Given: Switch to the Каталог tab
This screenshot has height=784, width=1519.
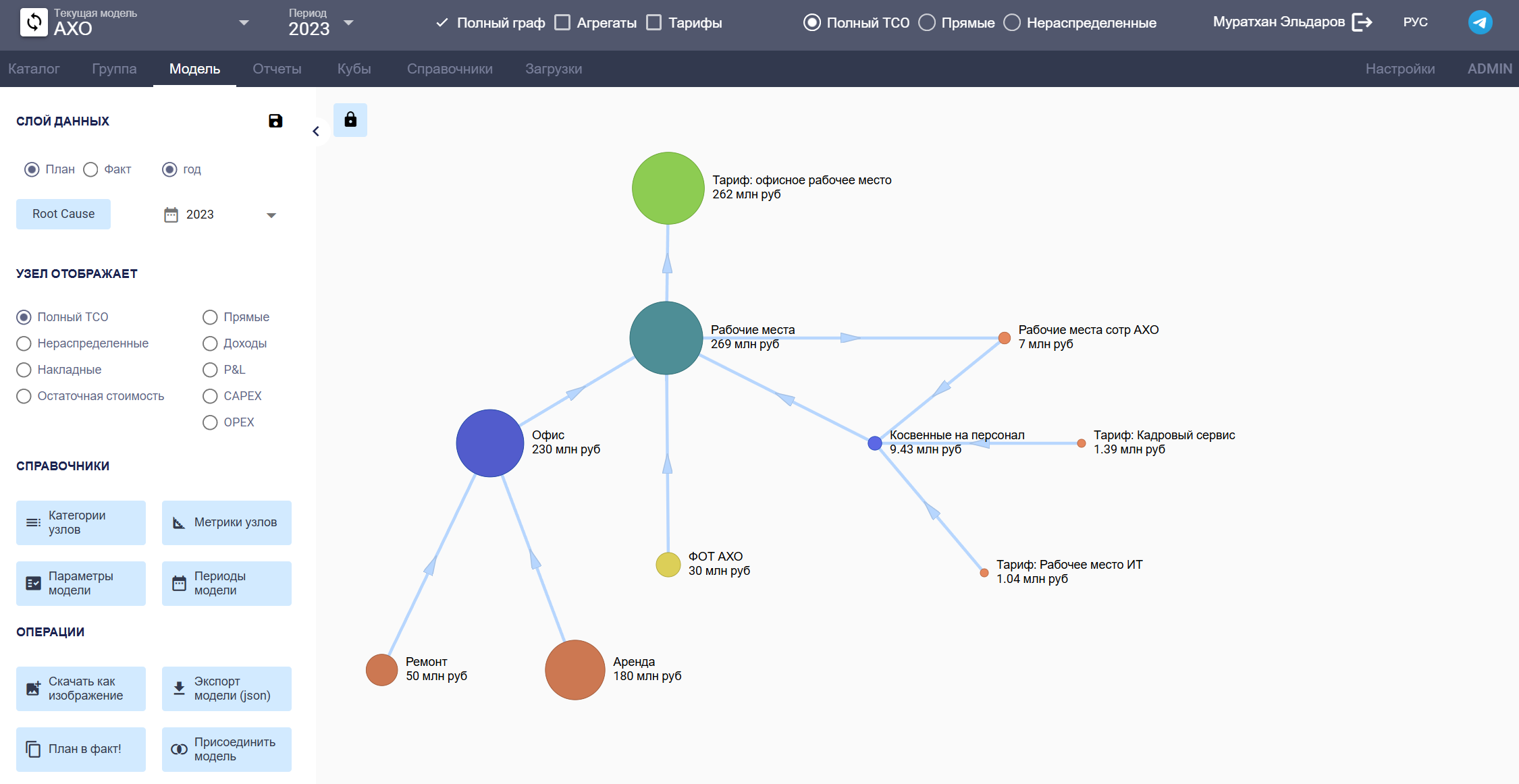Looking at the screenshot, I should [34, 69].
